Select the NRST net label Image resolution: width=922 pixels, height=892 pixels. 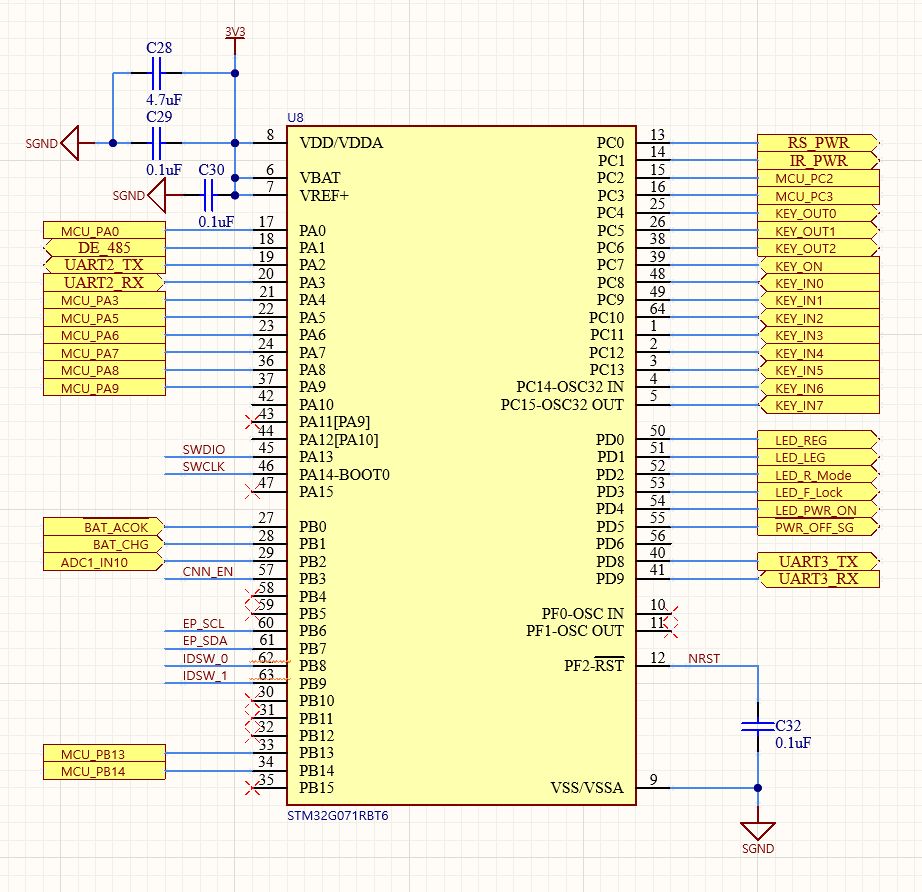[x=703, y=660]
